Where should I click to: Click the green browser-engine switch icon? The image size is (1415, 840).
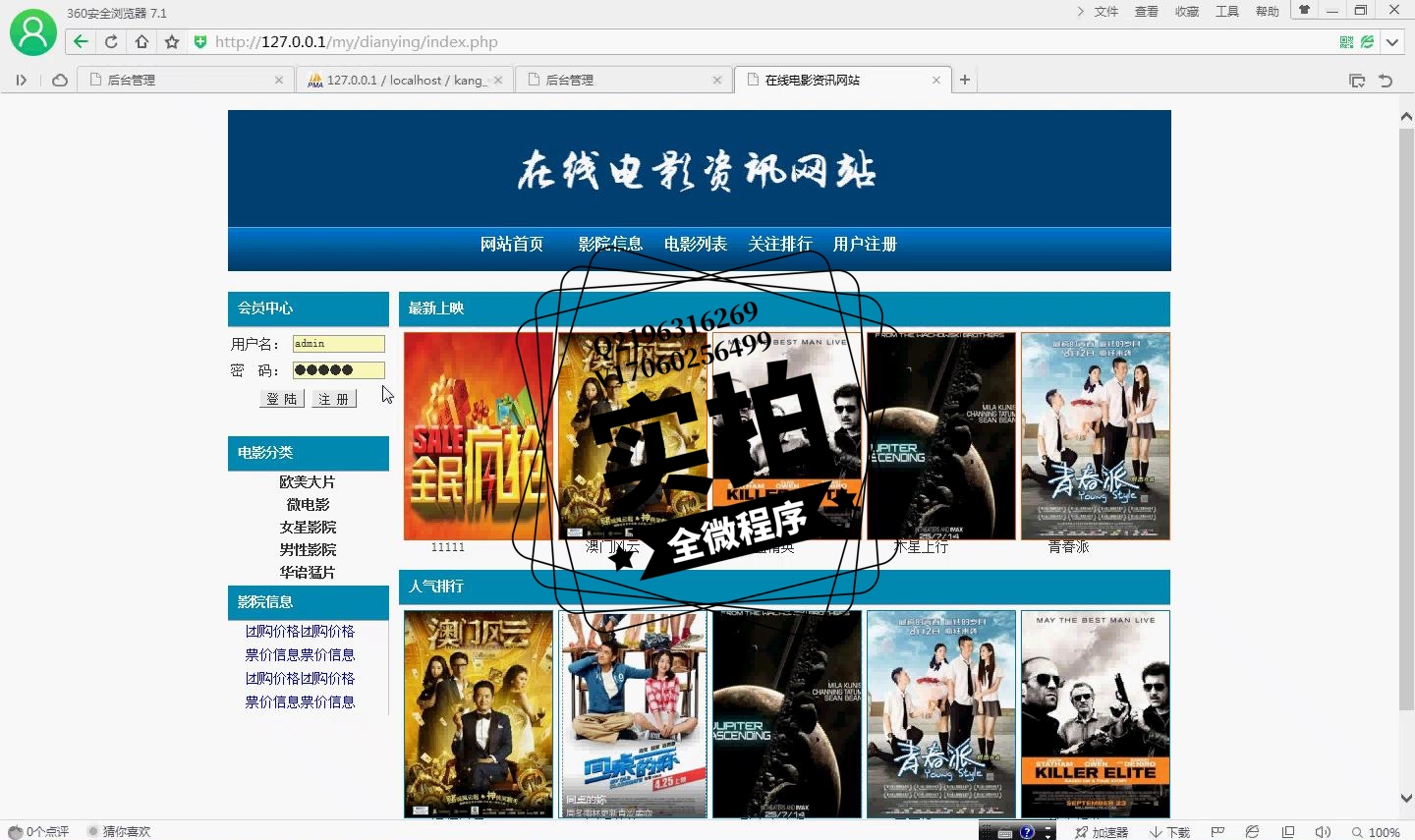click(x=1367, y=42)
